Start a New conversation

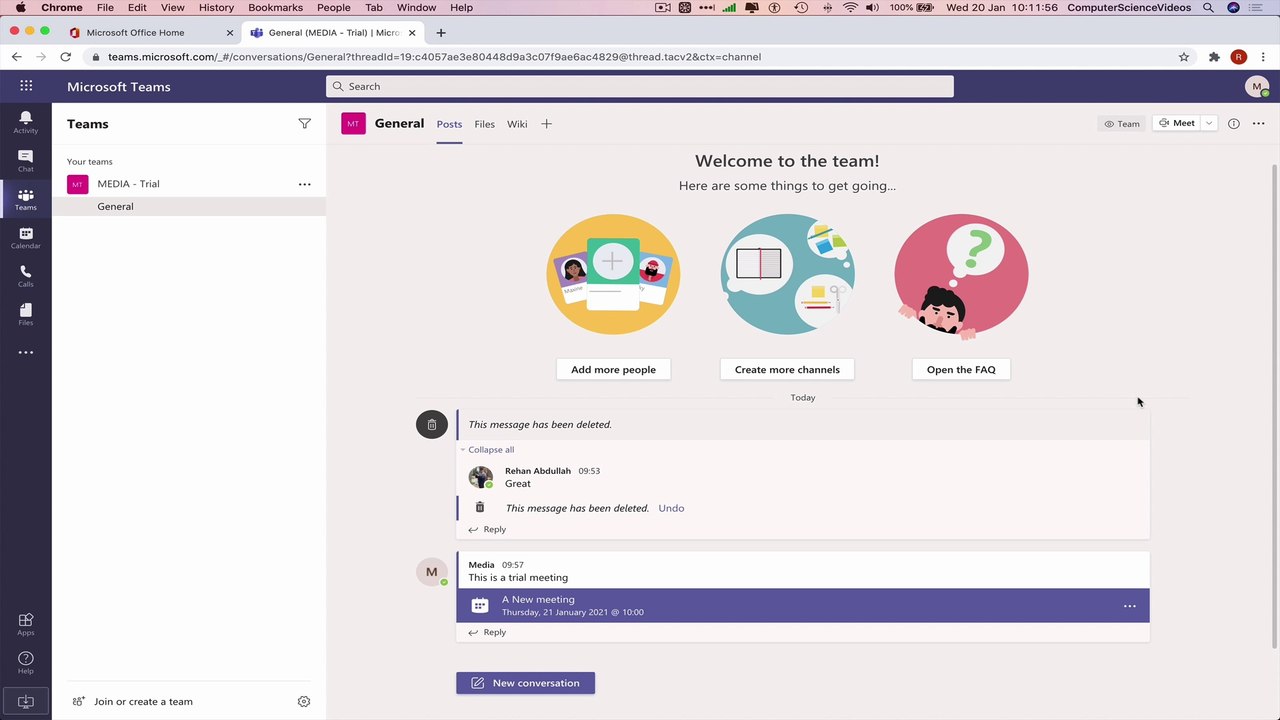(x=525, y=683)
